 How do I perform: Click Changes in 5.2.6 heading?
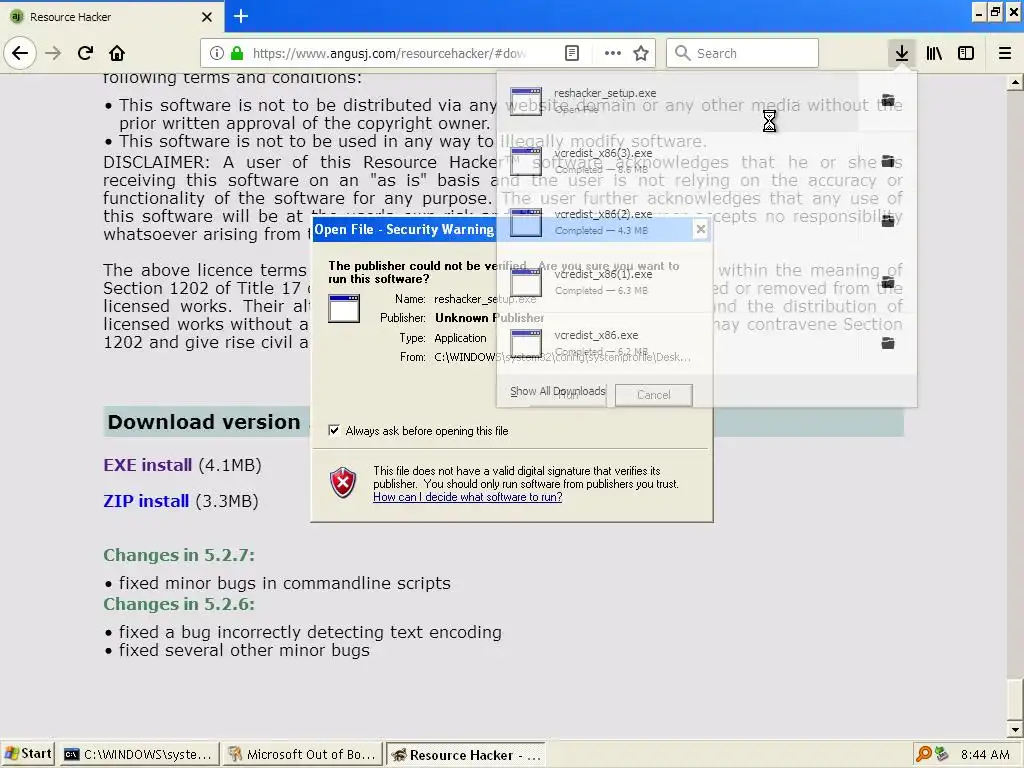(179, 604)
